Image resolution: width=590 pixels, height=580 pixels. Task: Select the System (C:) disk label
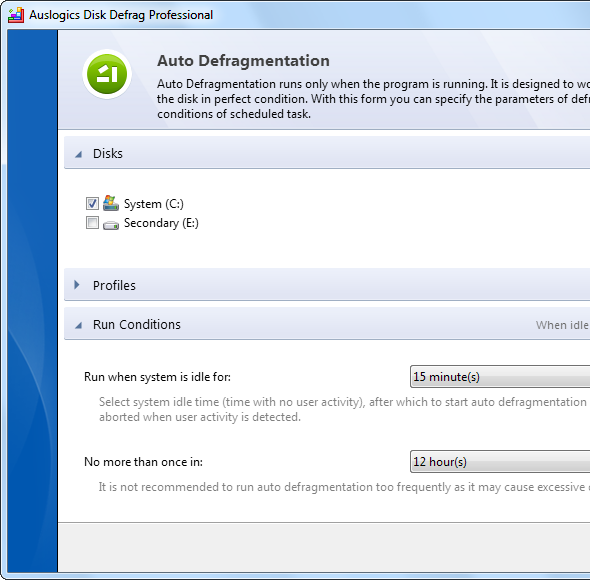[x=154, y=204]
